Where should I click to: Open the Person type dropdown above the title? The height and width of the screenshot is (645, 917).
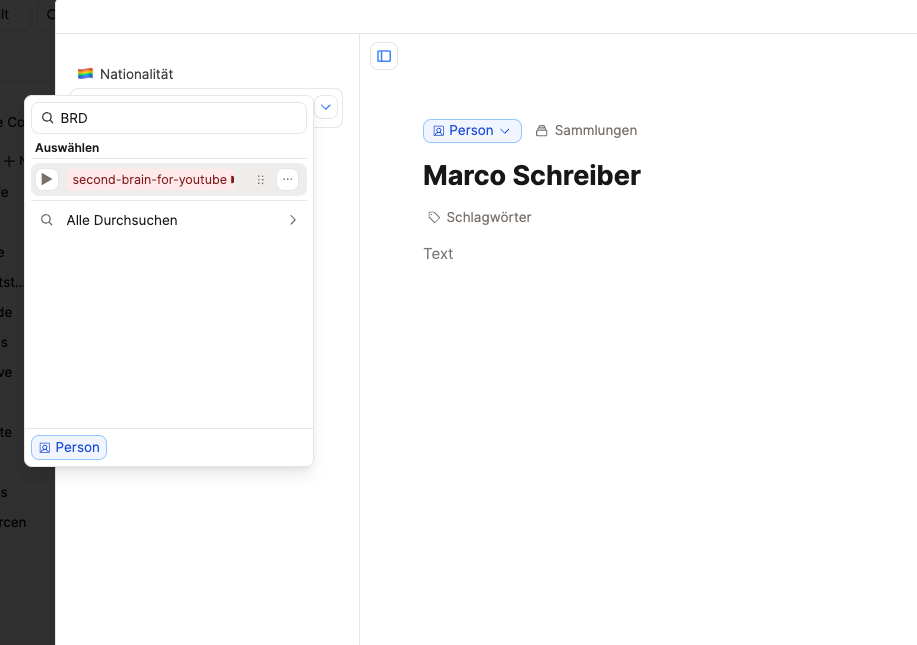click(472, 131)
